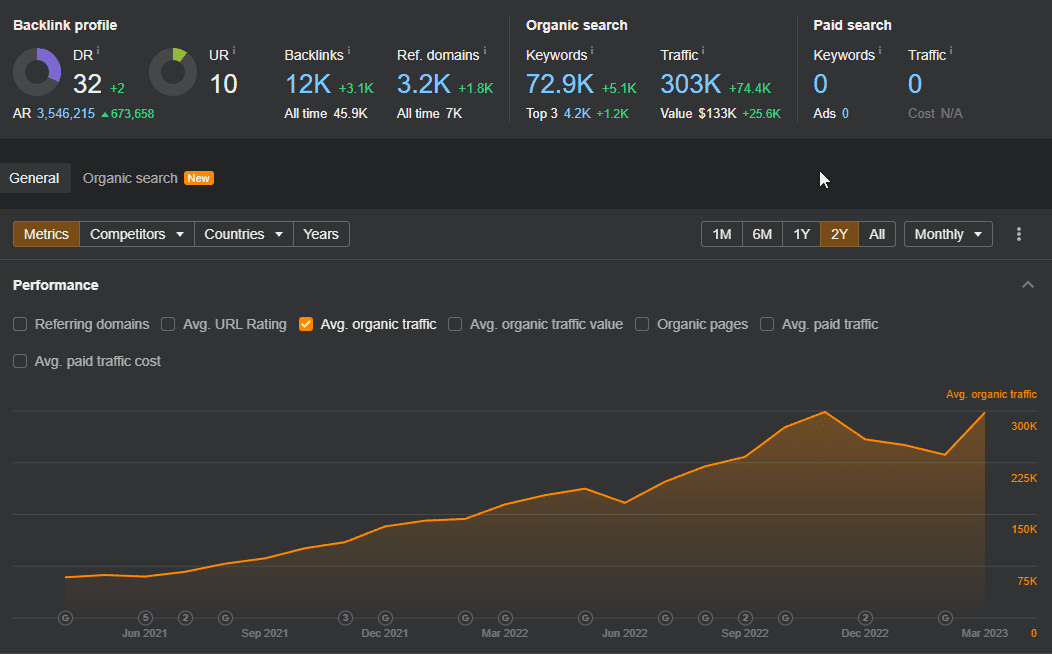Click the info icon beside Paid search Keywords
Viewport: 1052px width, 654px height.
[880, 50]
